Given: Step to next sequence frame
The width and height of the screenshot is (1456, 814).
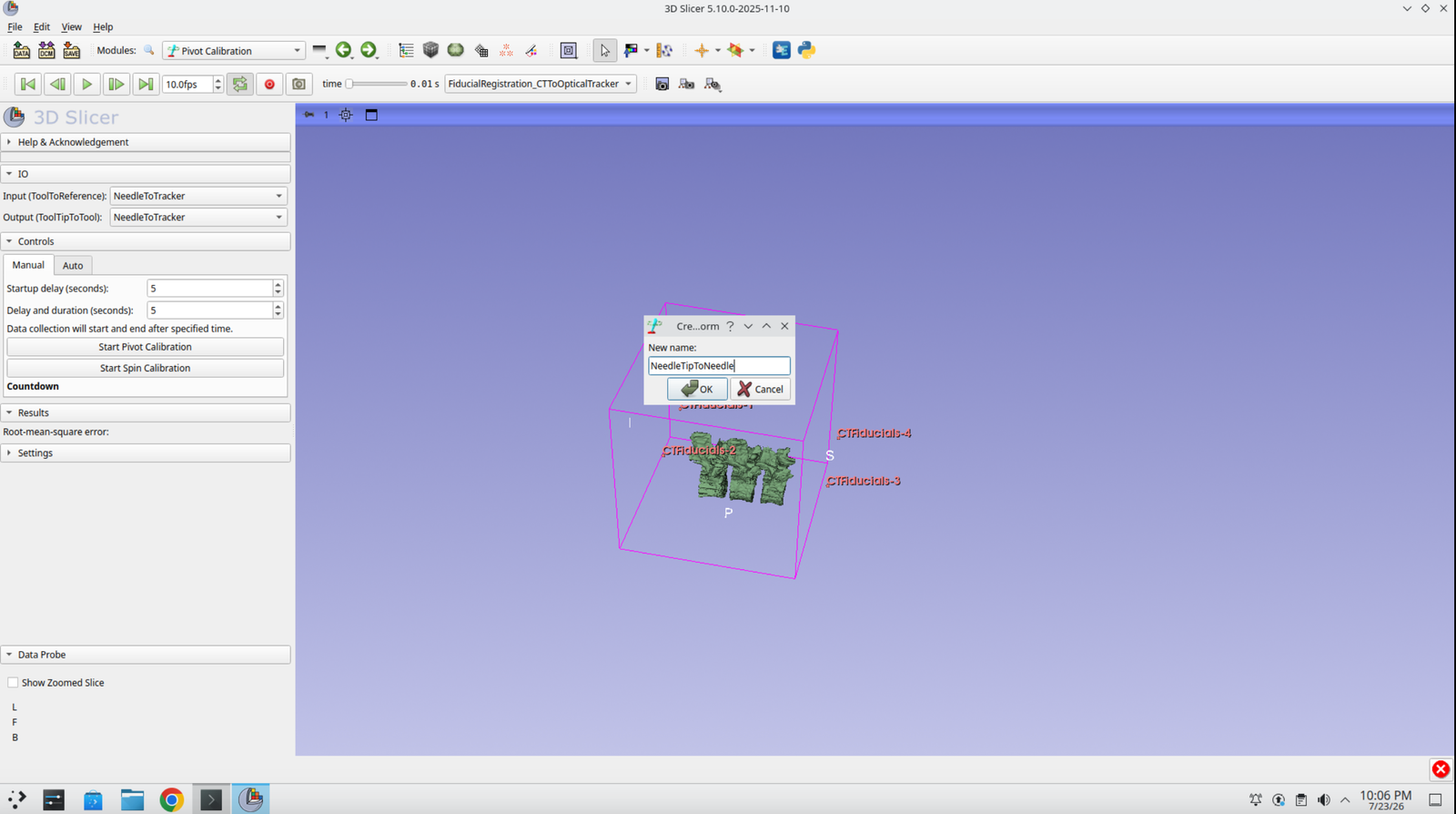Looking at the screenshot, I should [x=116, y=84].
